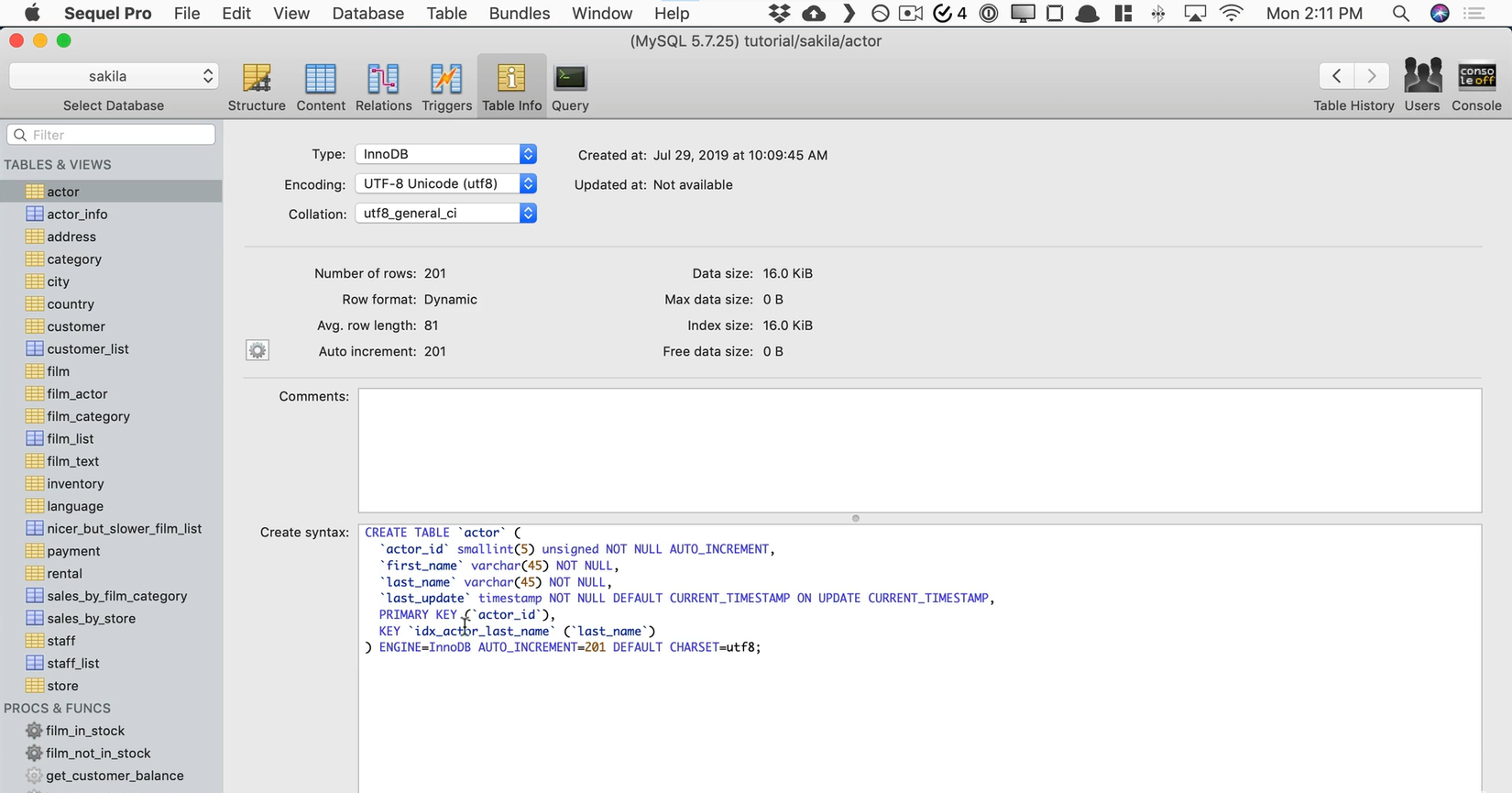The width and height of the screenshot is (1512, 793).
Task: Open the Bundles menu
Action: click(520, 13)
